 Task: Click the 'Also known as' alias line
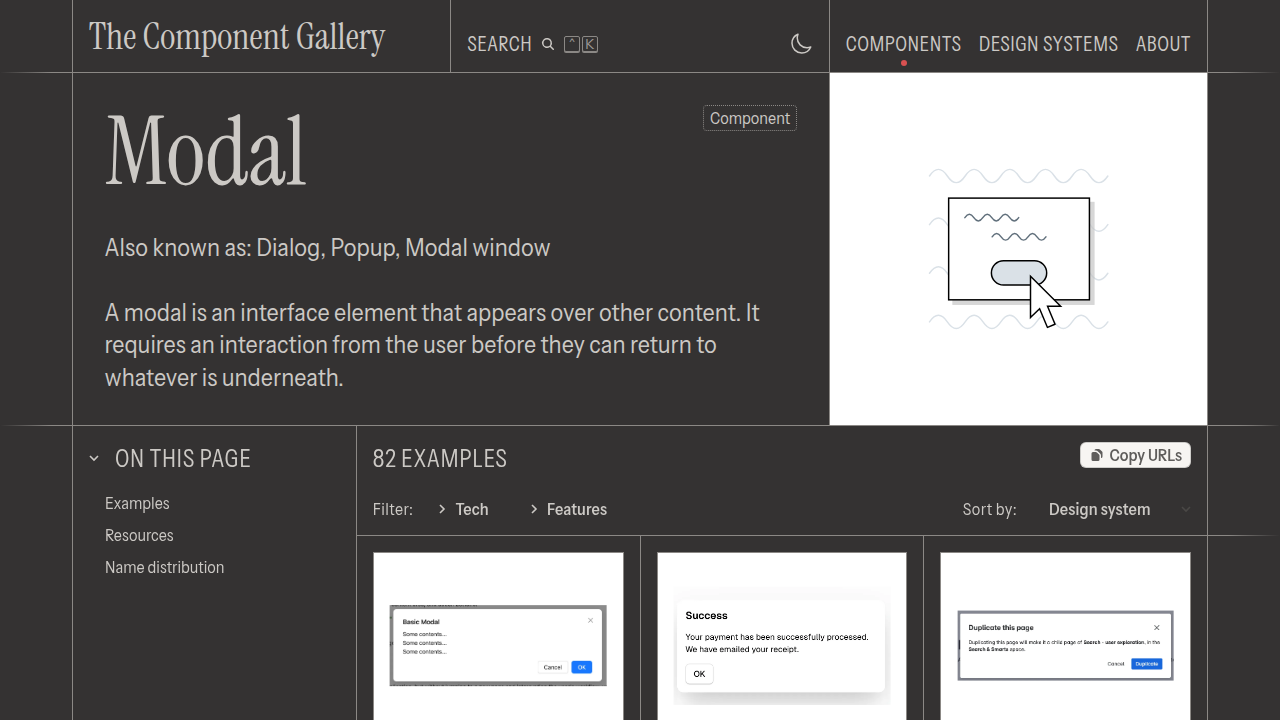tap(327, 247)
